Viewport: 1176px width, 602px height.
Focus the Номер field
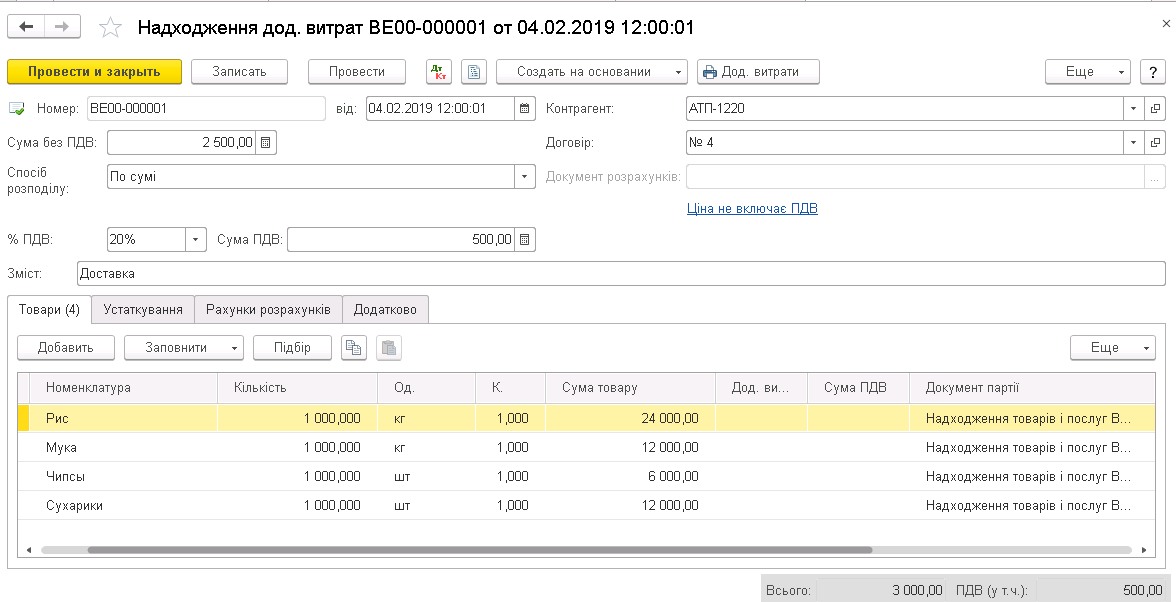tap(206, 109)
